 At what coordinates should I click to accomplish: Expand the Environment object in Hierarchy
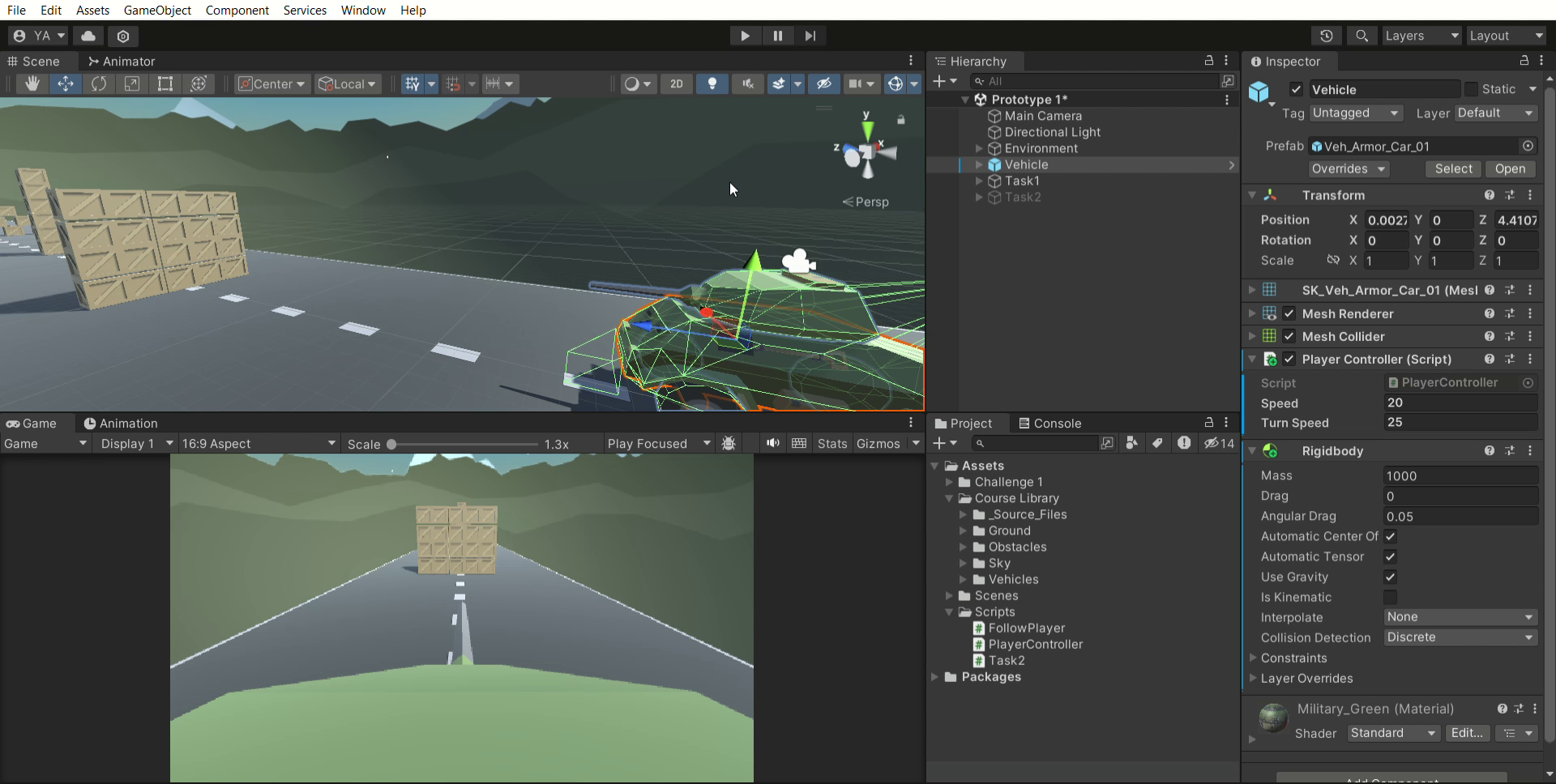point(979,148)
